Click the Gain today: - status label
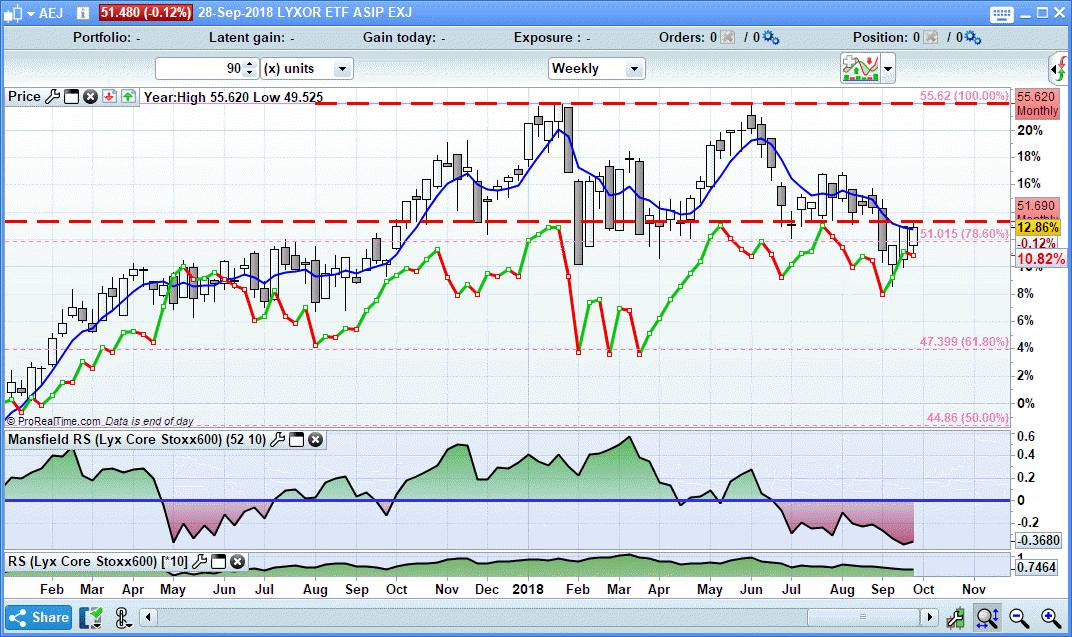 (x=404, y=38)
